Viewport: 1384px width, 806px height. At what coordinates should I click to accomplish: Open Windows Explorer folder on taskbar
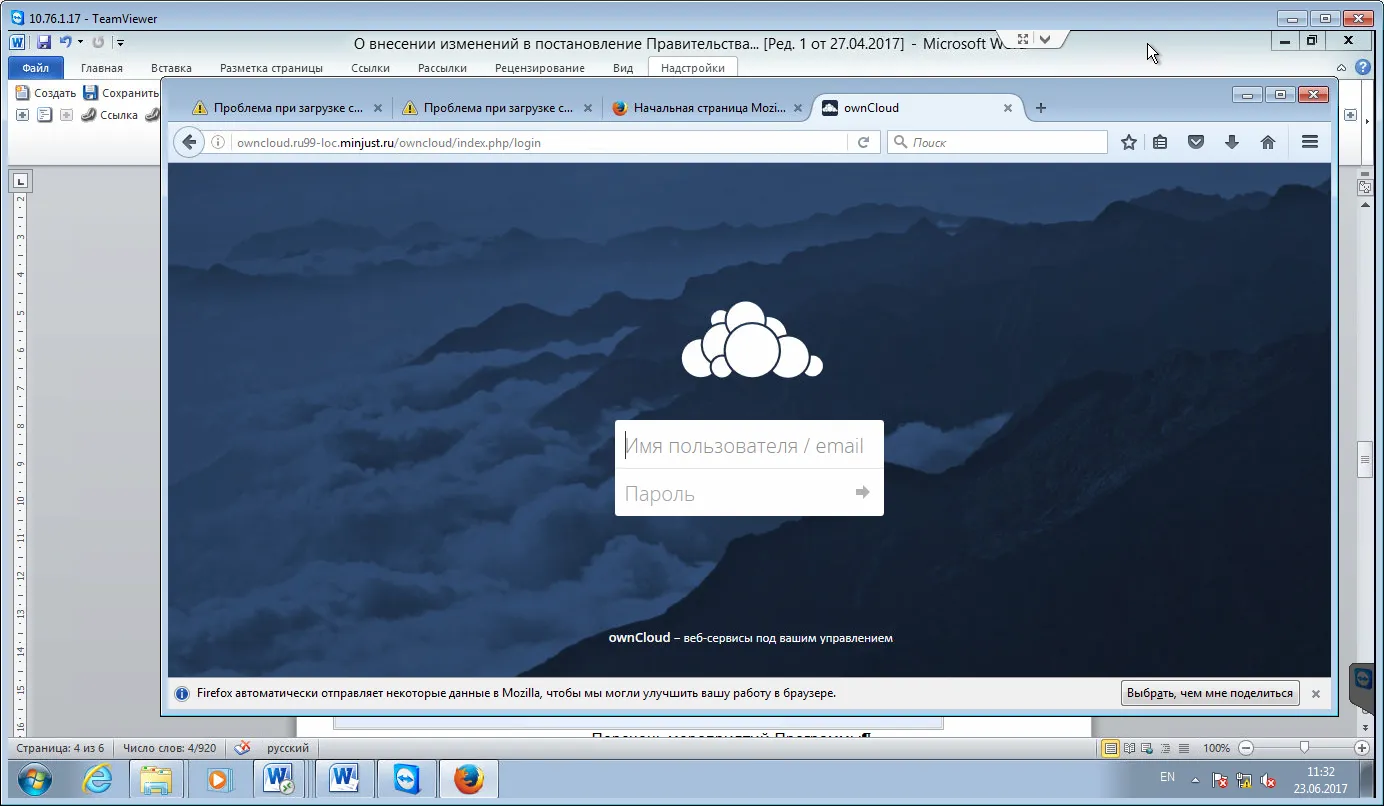point(157,779)
